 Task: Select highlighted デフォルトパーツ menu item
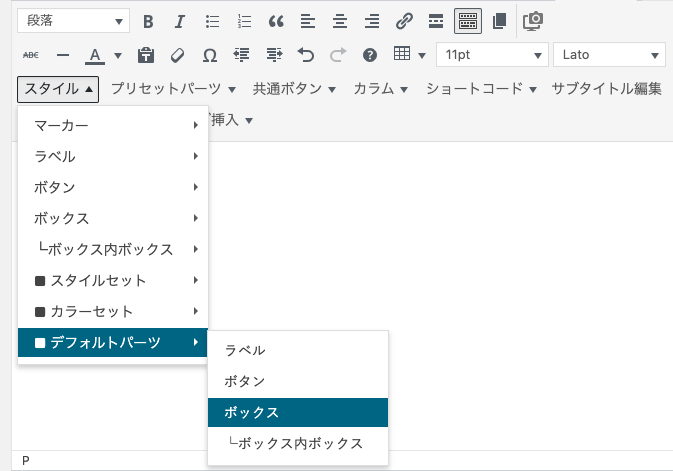113,342
